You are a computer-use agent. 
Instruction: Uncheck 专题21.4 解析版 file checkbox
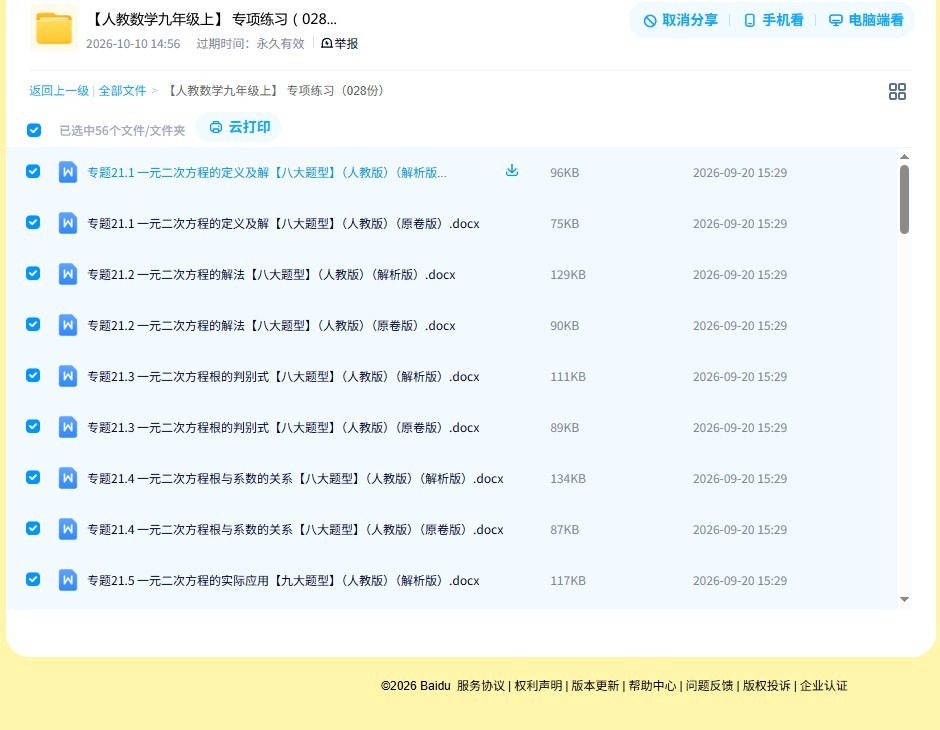(33, 477)
